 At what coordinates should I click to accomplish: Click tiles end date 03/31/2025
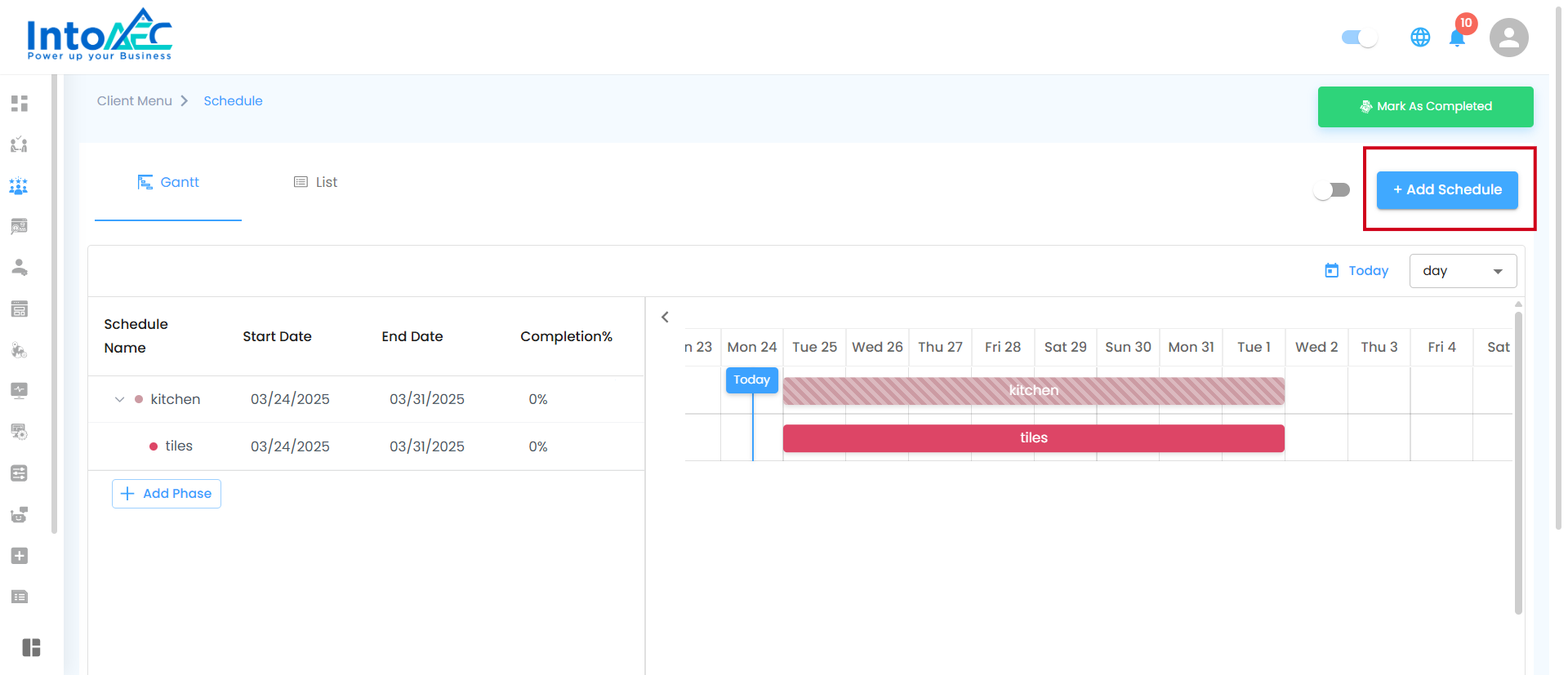point(427,446)
